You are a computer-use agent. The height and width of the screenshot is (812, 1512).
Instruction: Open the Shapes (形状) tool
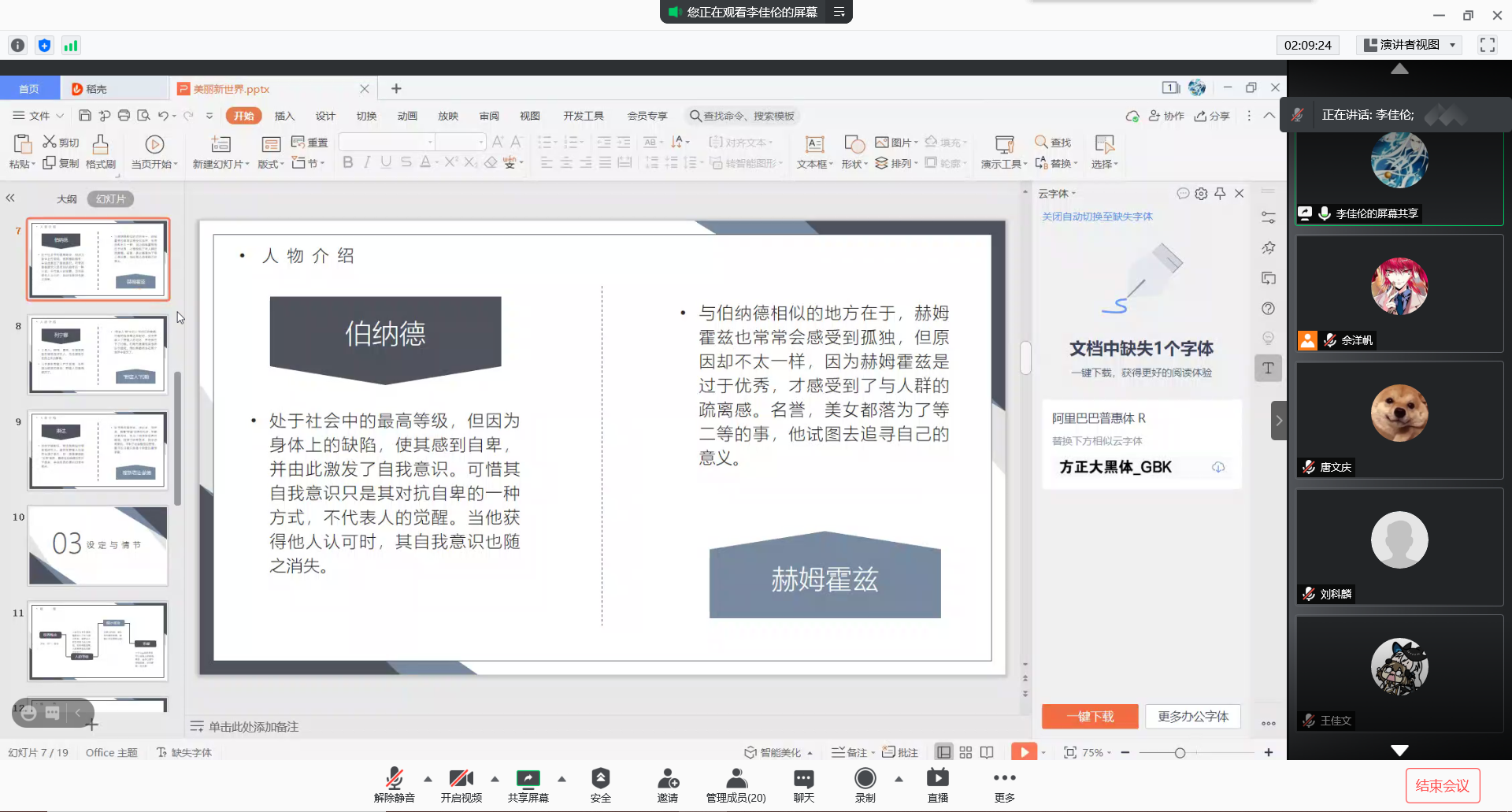[x=854, y=144]
